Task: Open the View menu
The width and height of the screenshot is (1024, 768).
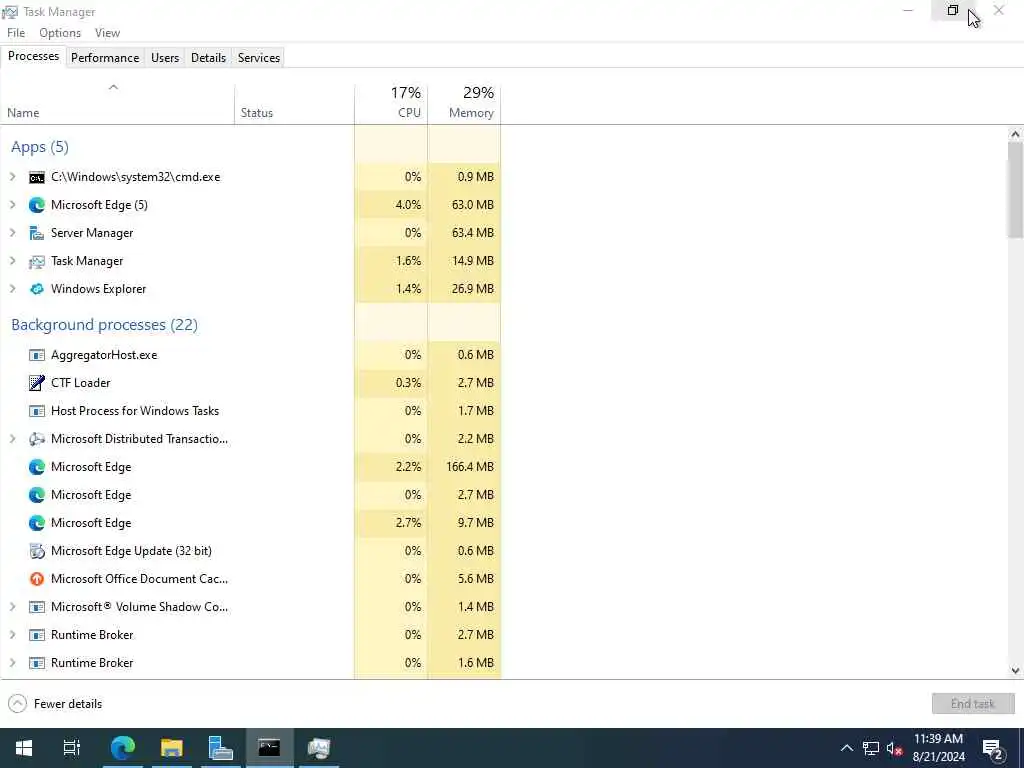Action: point(107,33)
